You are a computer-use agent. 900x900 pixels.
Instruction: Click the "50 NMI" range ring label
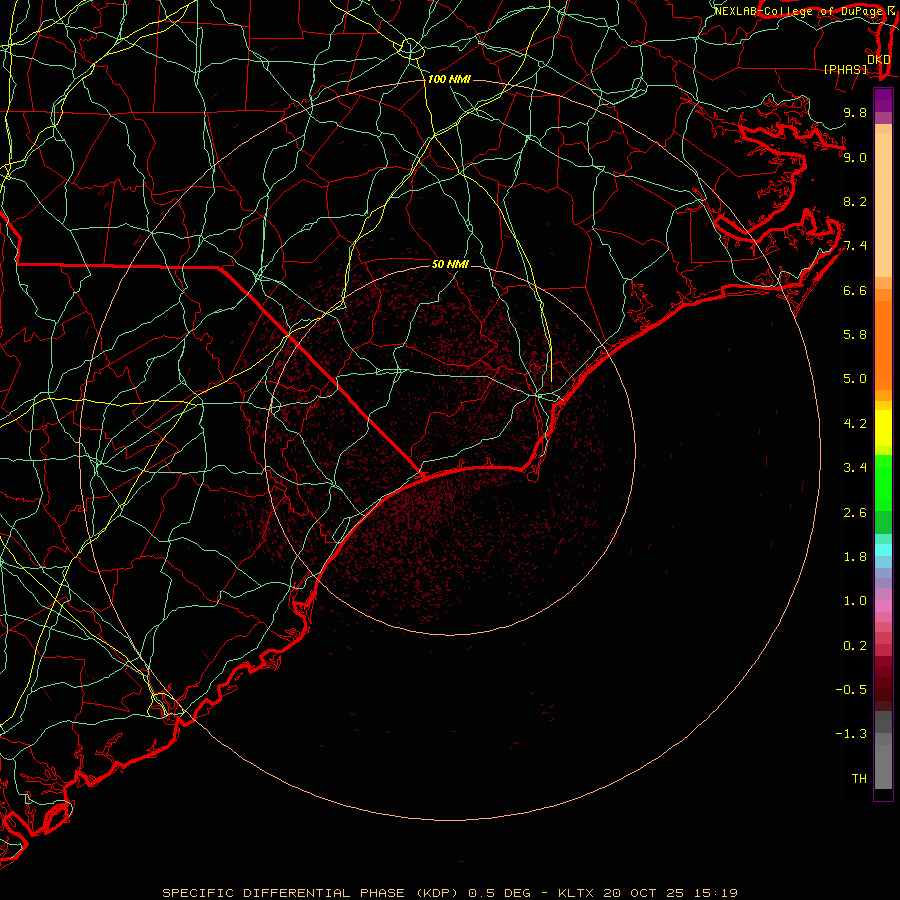click(x=450, y=264)
